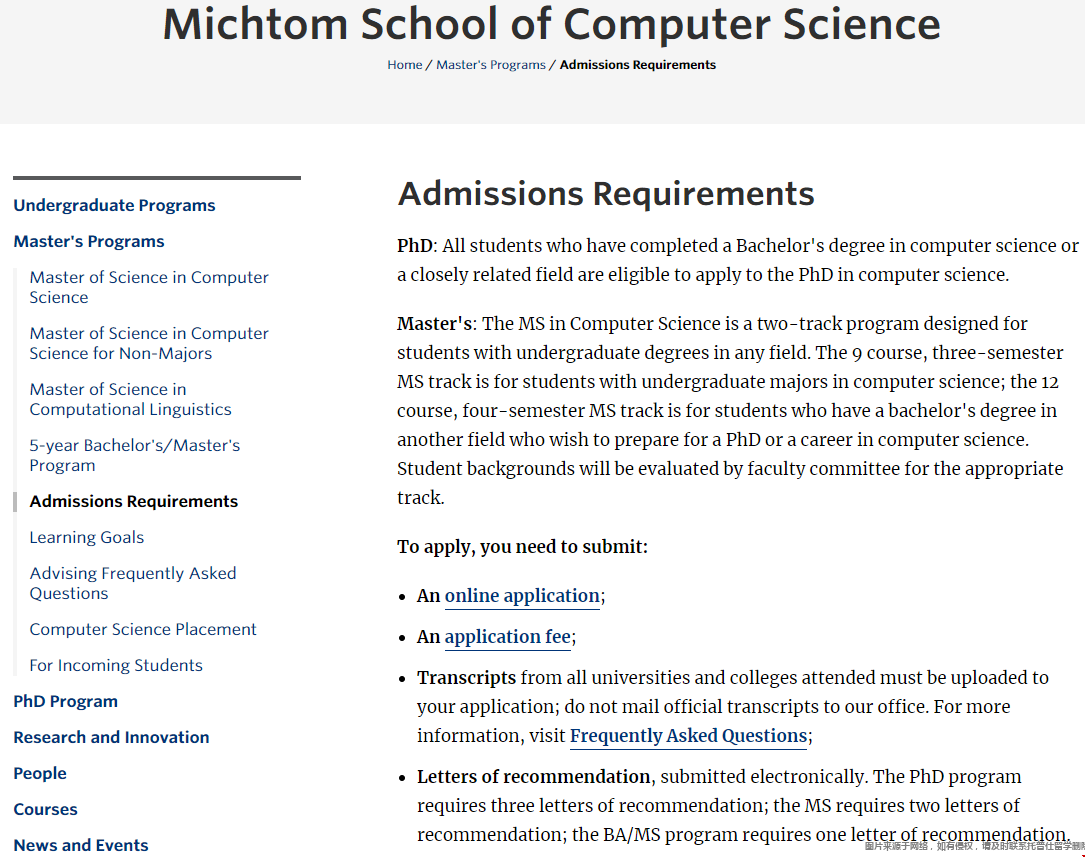Open Advising Frequently Asked Questions link
1085x857 pixels.
pos(133,583)
